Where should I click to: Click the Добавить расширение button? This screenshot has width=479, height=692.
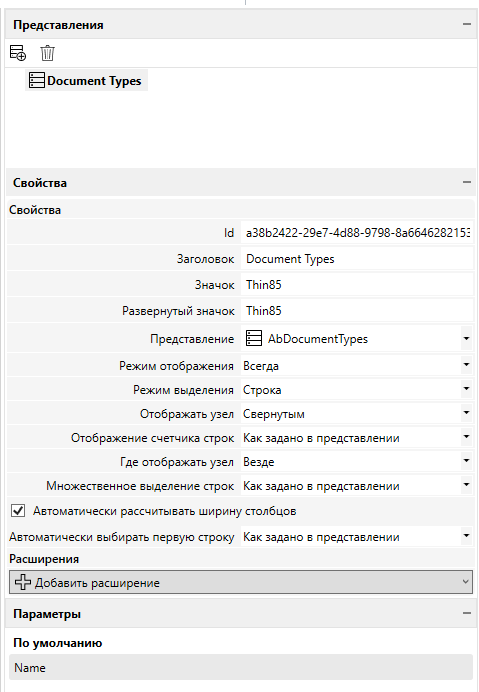pyautogui.click(x=241, y=582)
